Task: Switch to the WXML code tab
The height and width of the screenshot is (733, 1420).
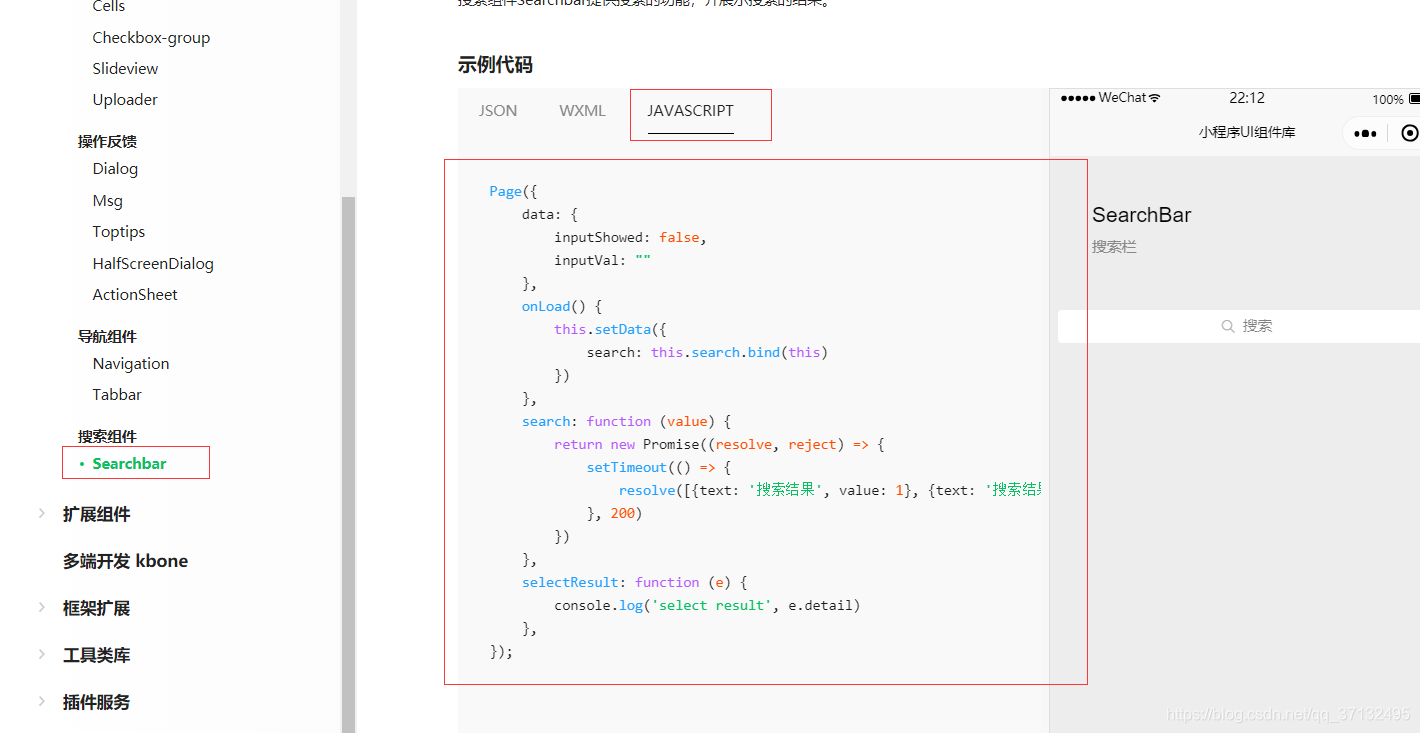Action: point(582,111)
